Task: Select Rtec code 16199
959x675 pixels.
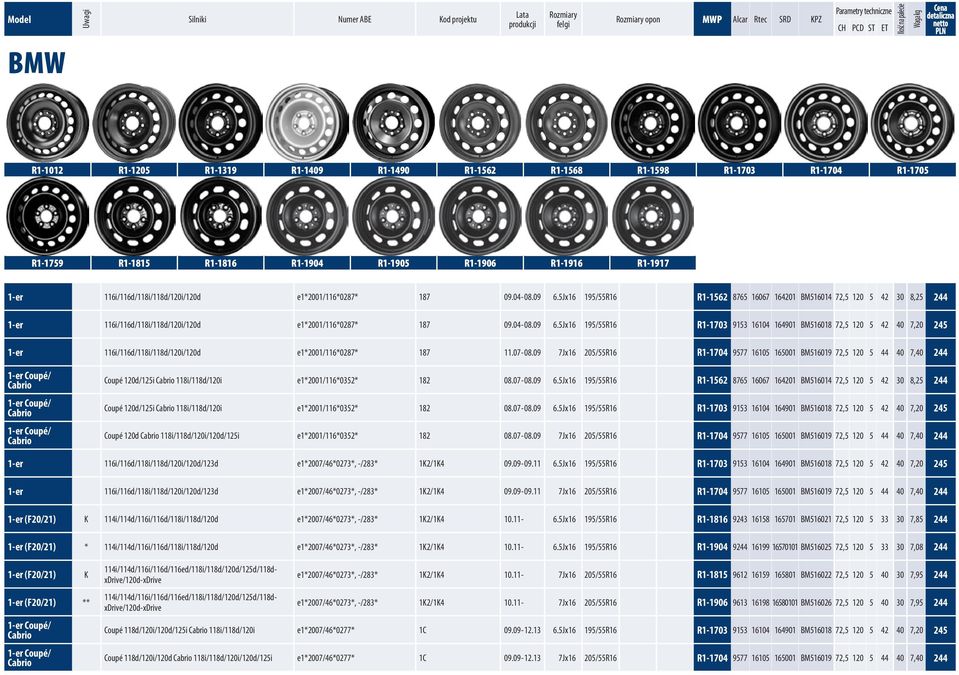Action: click(760, 547)
